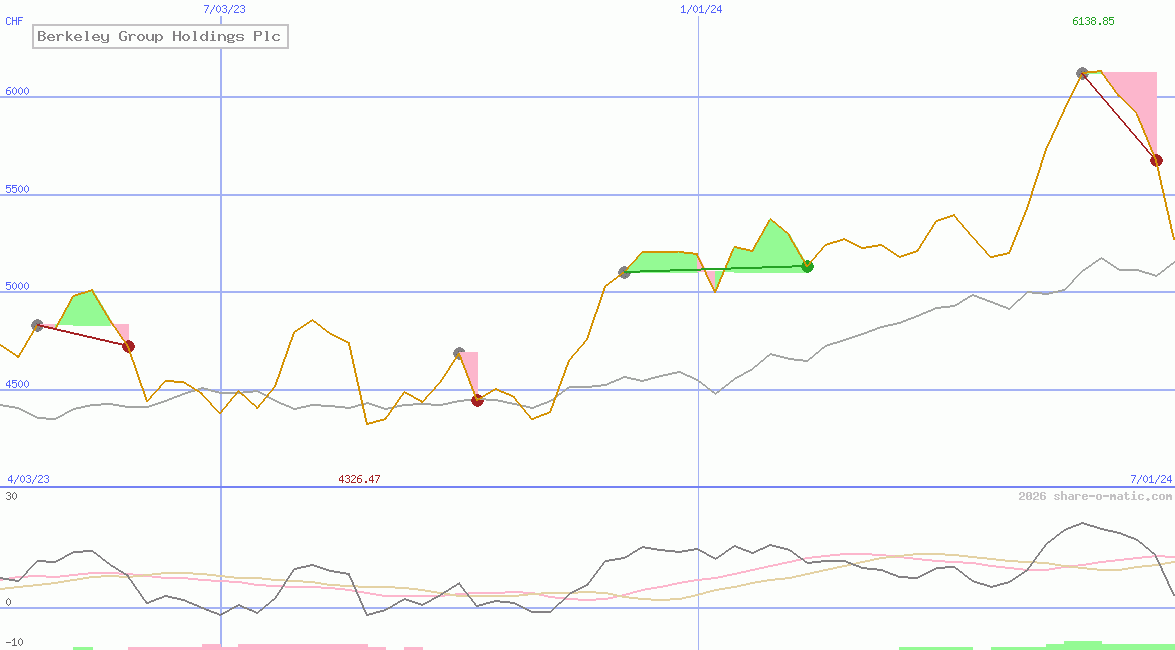Click the gray marker starting the mid-chart green trendline
Screen dimensions: 1175x650
[x=625, y=271]
